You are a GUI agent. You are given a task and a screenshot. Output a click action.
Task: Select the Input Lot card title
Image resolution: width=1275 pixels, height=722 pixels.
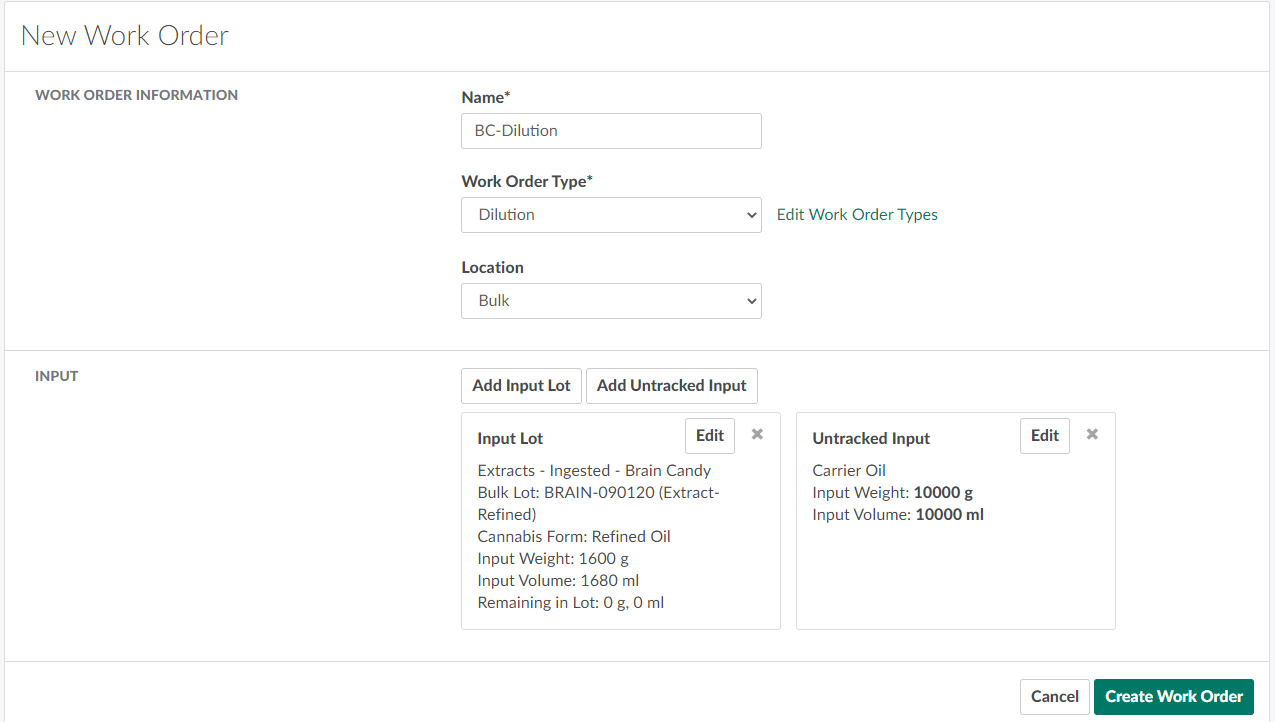click(x=510, y=439)
